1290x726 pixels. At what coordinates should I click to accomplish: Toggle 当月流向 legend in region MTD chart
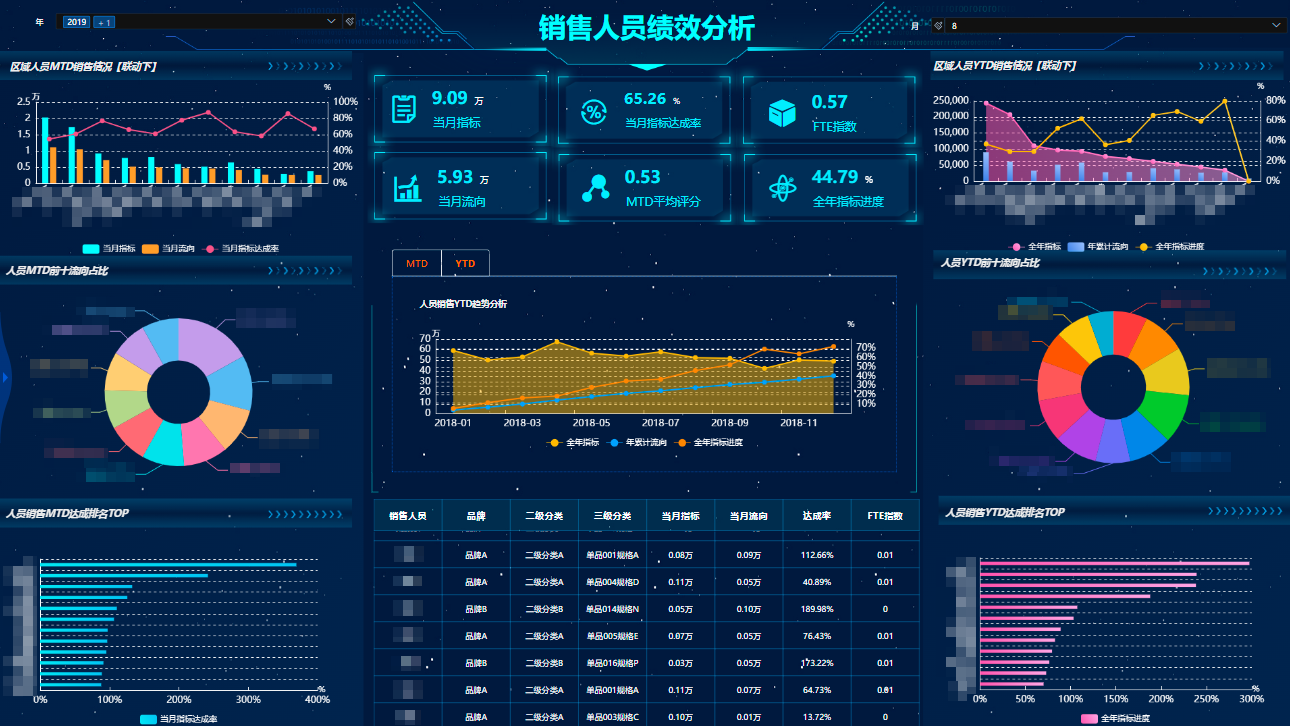click(168, 248)
